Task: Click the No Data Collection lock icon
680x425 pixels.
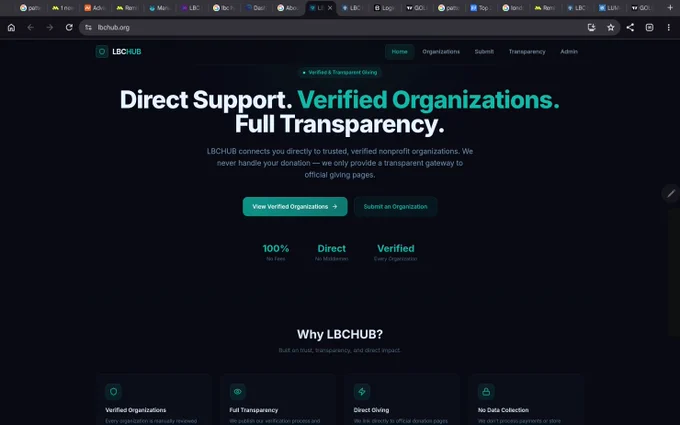Action: (x=486, y=392)
